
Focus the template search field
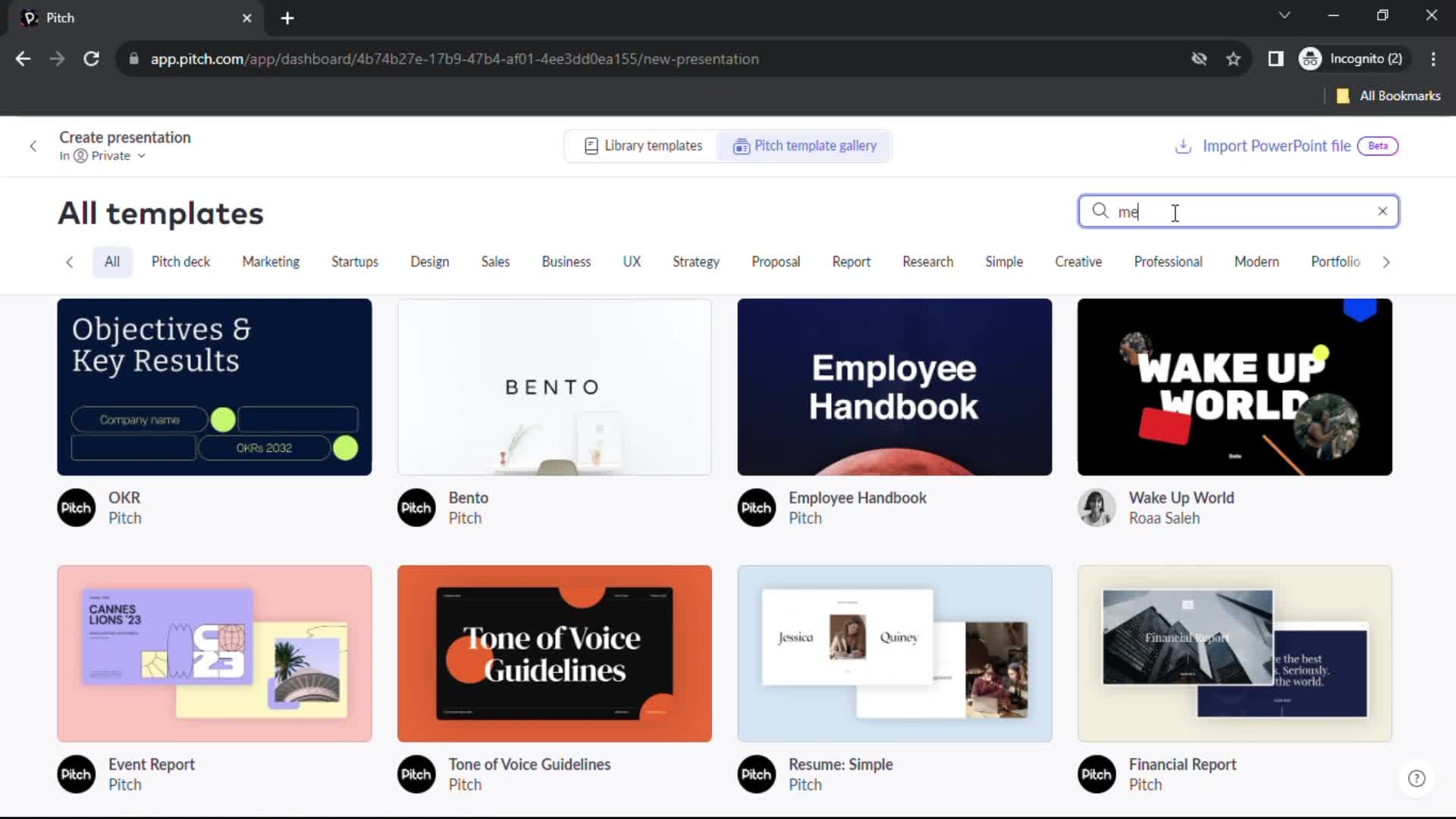click(1238, 212)
